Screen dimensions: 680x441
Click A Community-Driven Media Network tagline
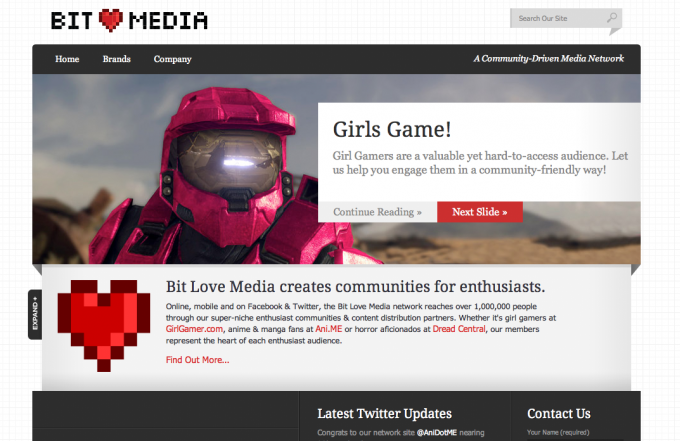(x=548, y=59)
